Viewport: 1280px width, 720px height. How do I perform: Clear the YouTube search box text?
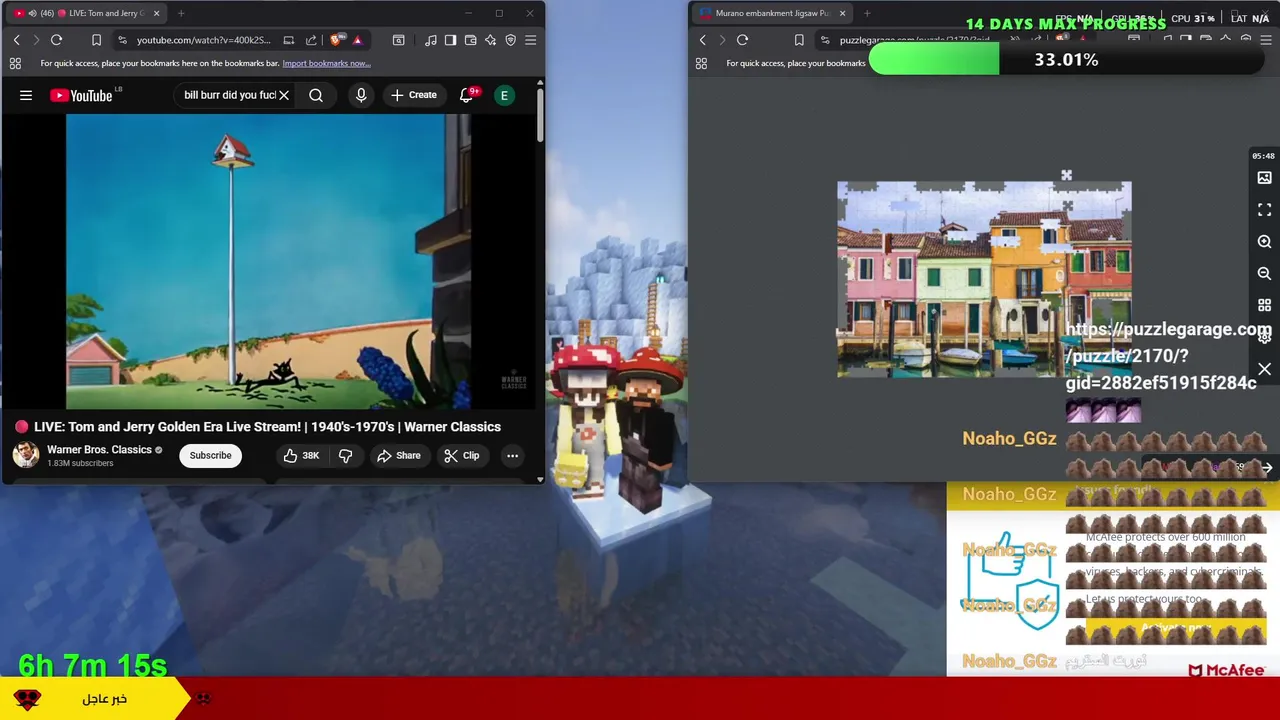[284, 95]
